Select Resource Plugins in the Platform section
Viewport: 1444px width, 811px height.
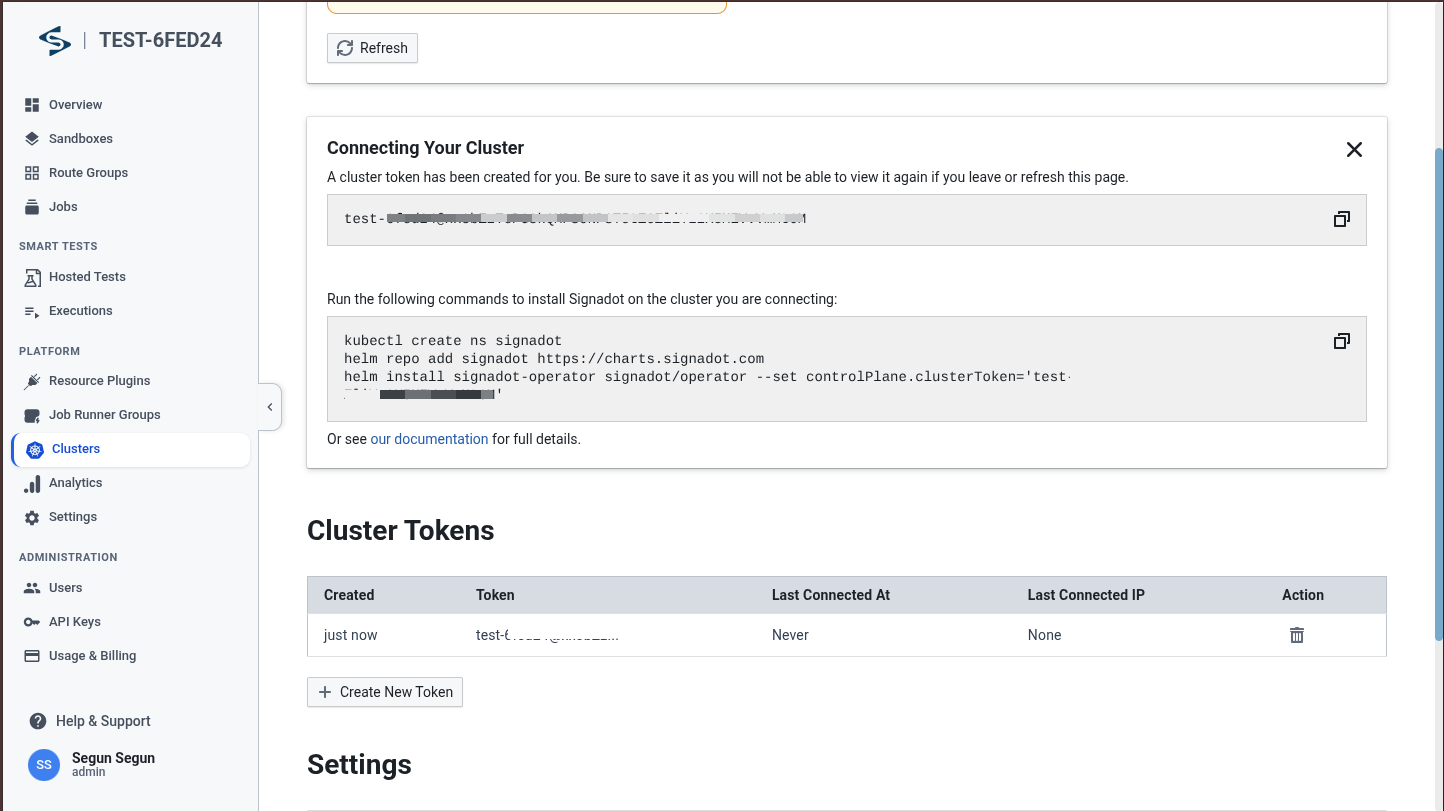99,381
